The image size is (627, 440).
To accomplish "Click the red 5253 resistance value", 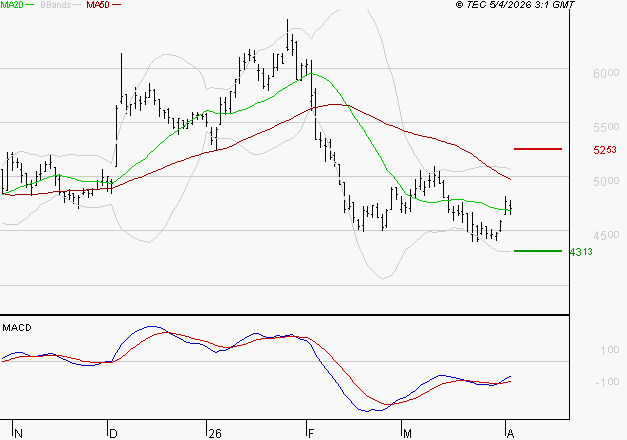I will [x=605, y=150].
